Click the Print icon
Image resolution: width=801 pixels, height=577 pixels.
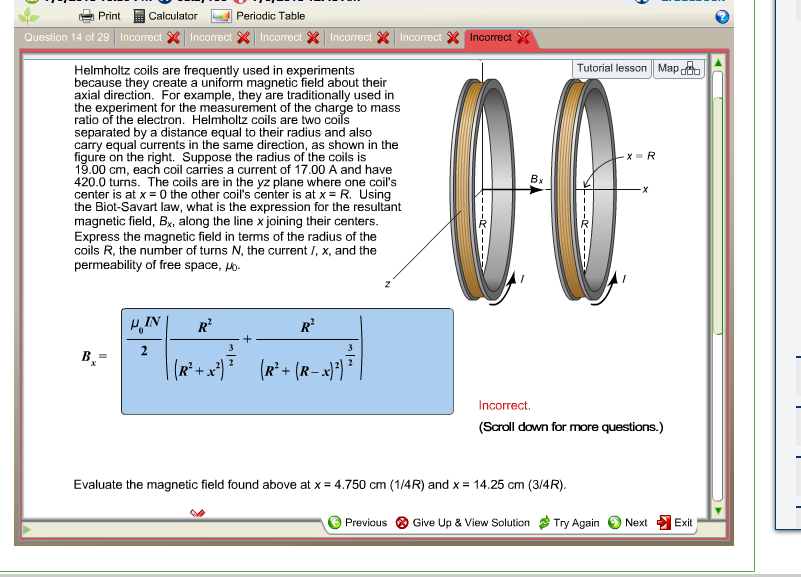(x=87, y=16)
